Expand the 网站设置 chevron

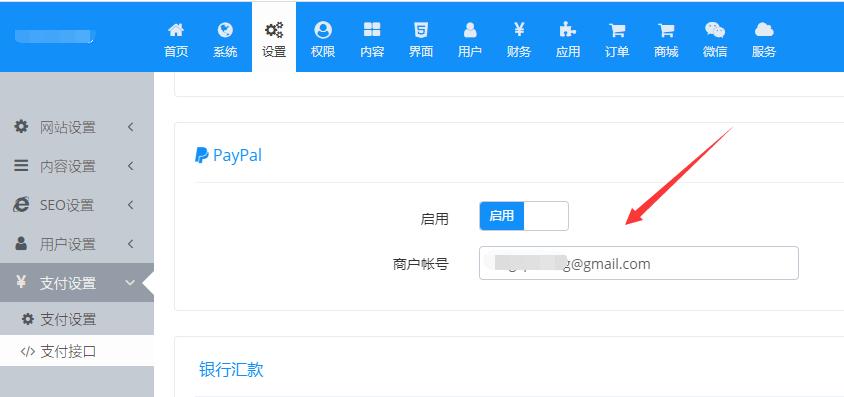(x=130, y=127)
